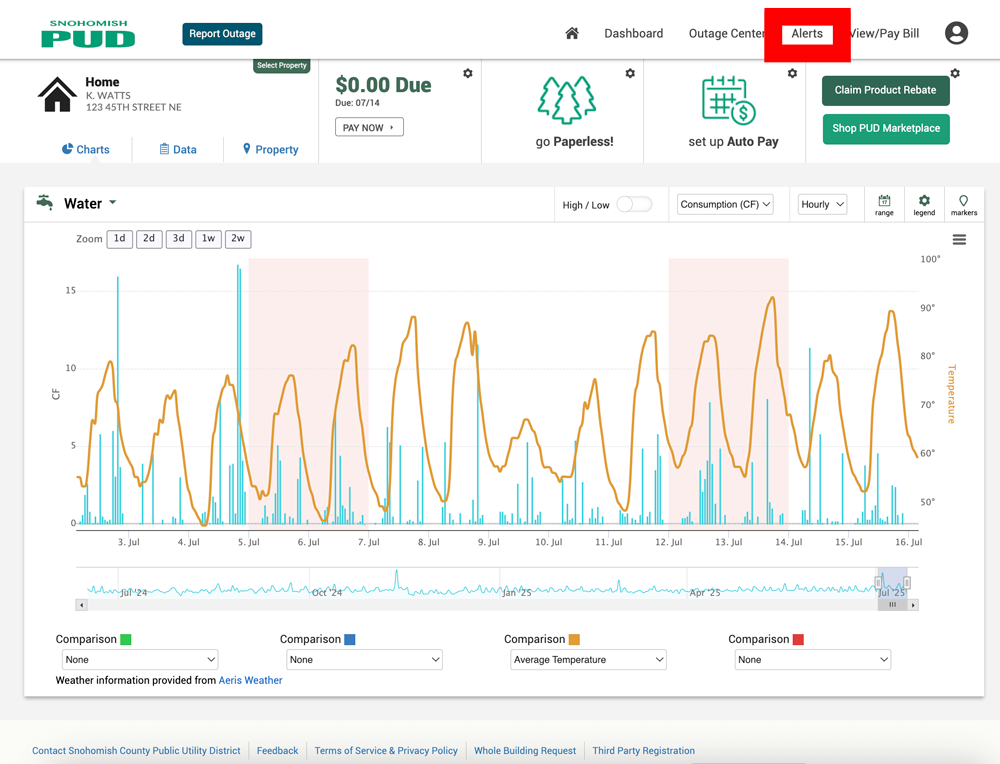The image size is (1000, 764).
Task: Set chart zoom to 2d
Action: point(149,239)
